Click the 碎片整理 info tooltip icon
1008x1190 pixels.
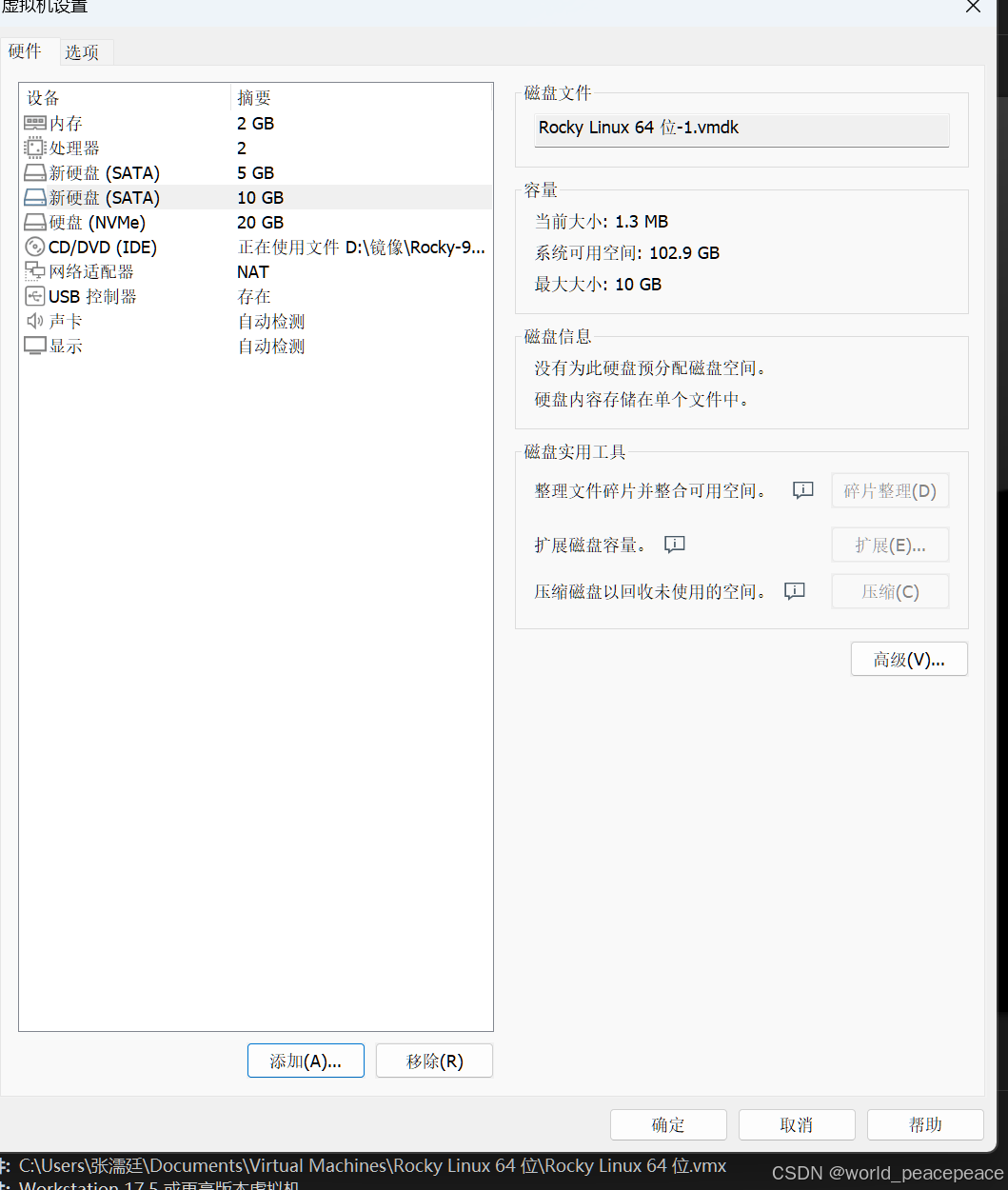click(802, 490)
